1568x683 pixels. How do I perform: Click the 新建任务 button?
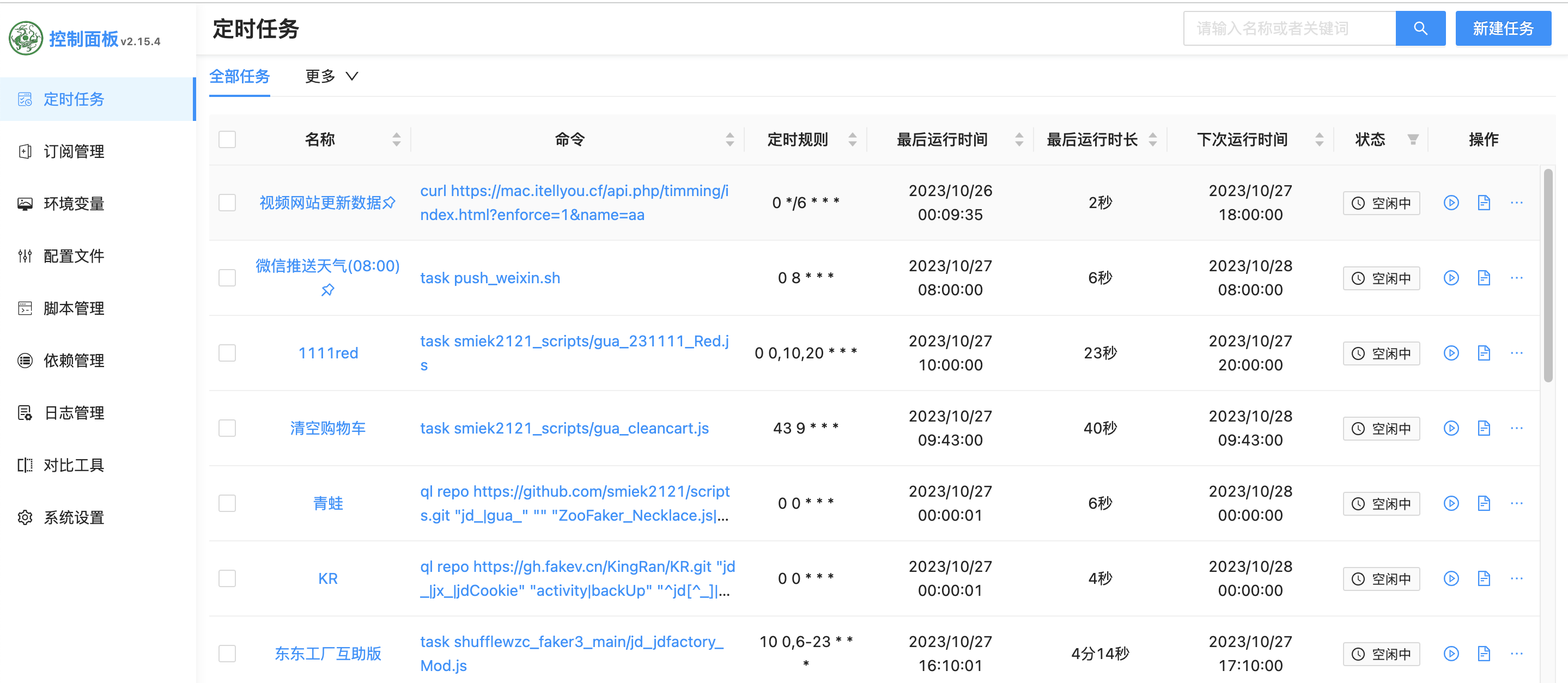1503,28
